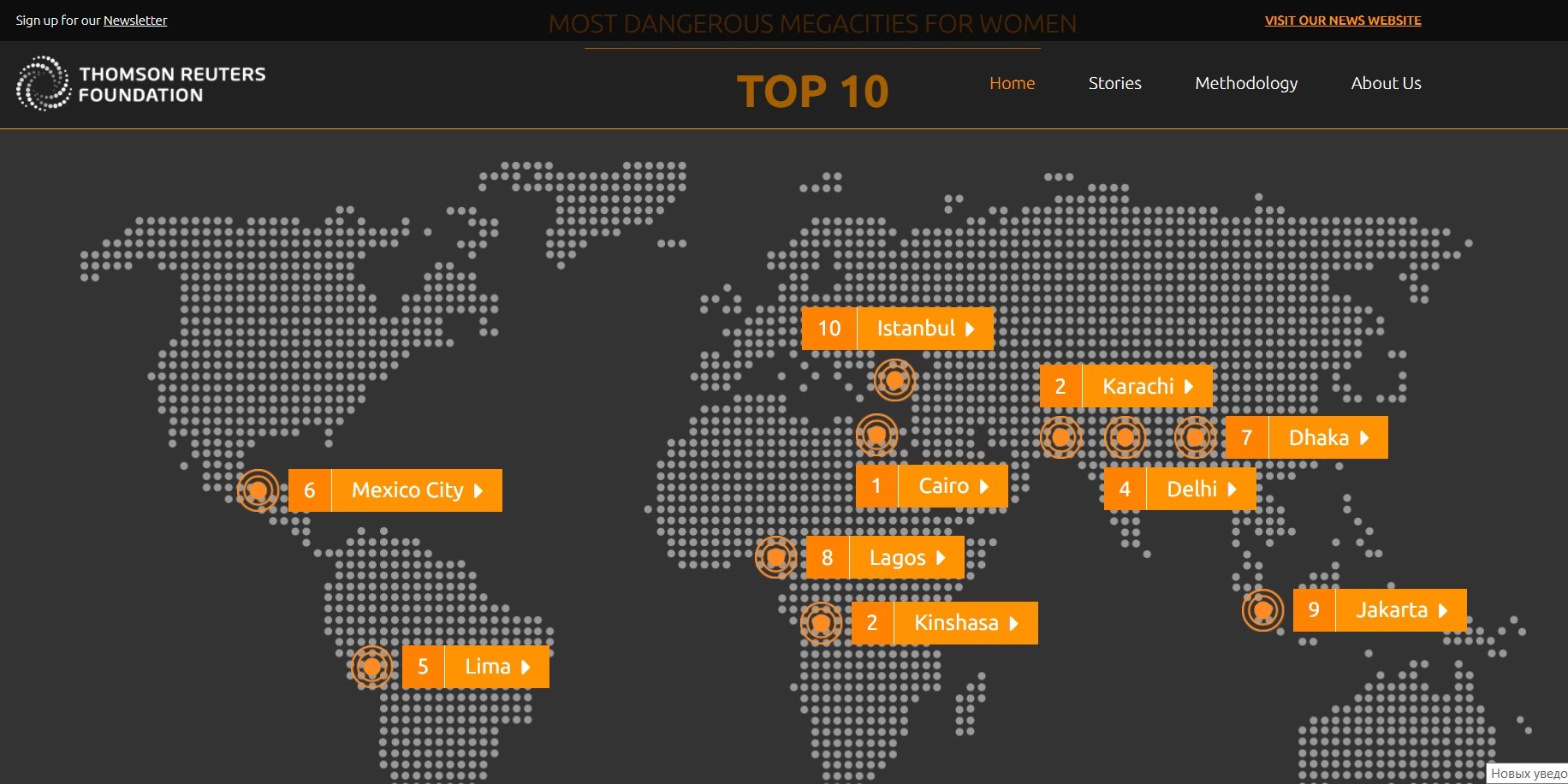This screenshot has width=1568, height=784.
Task: Click the arrow beside Kinshasa
Action: tap(1014, 624)
